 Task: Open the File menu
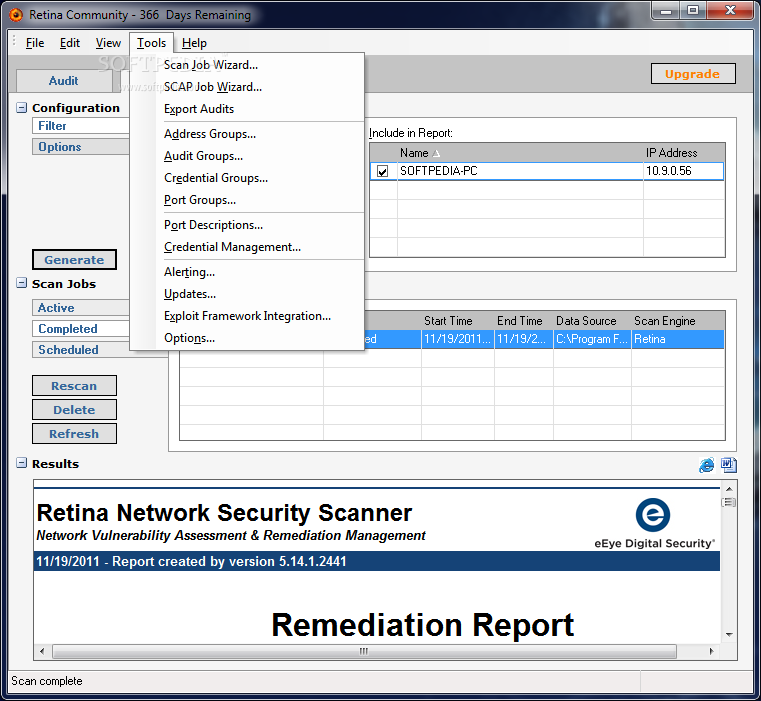[35, 43]
